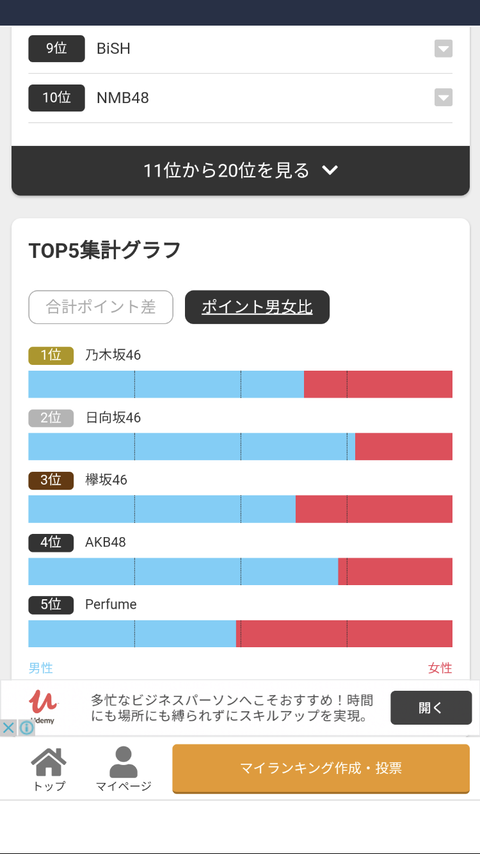
Task: Close the ad with the X icon
Action: pos(8,728)
